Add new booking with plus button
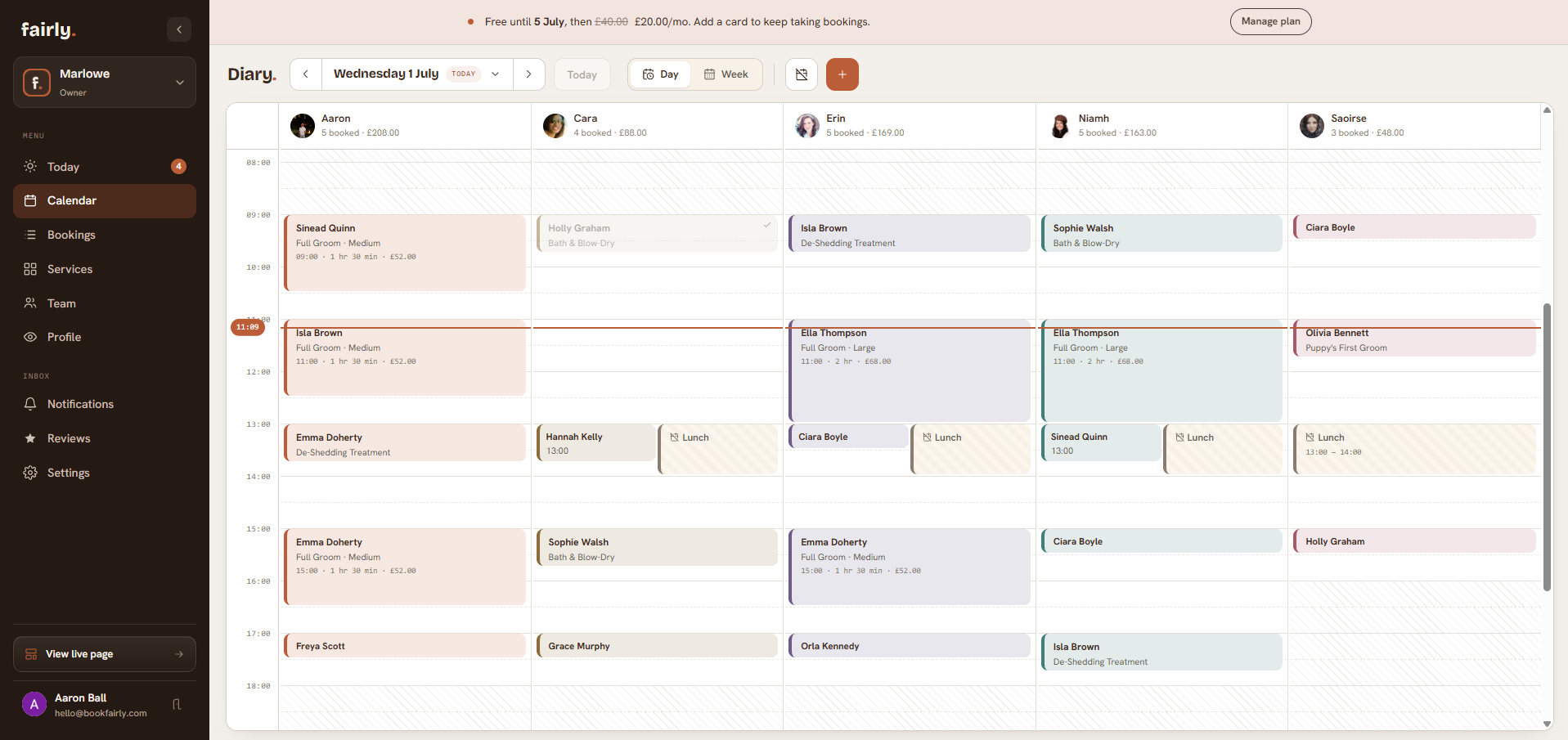The width and height of the screenshot is (1568, 740). (842, 74)
